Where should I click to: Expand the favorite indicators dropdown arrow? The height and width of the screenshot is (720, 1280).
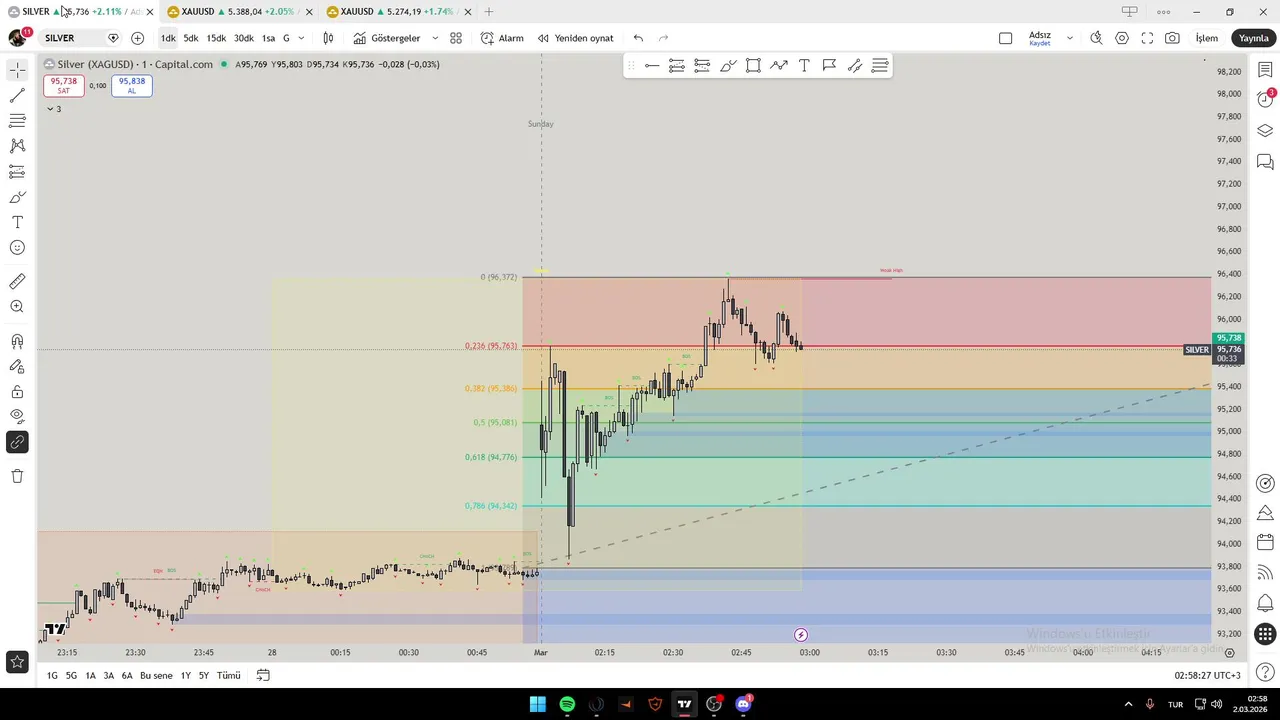pyautogui.click(x=435, y=38)
